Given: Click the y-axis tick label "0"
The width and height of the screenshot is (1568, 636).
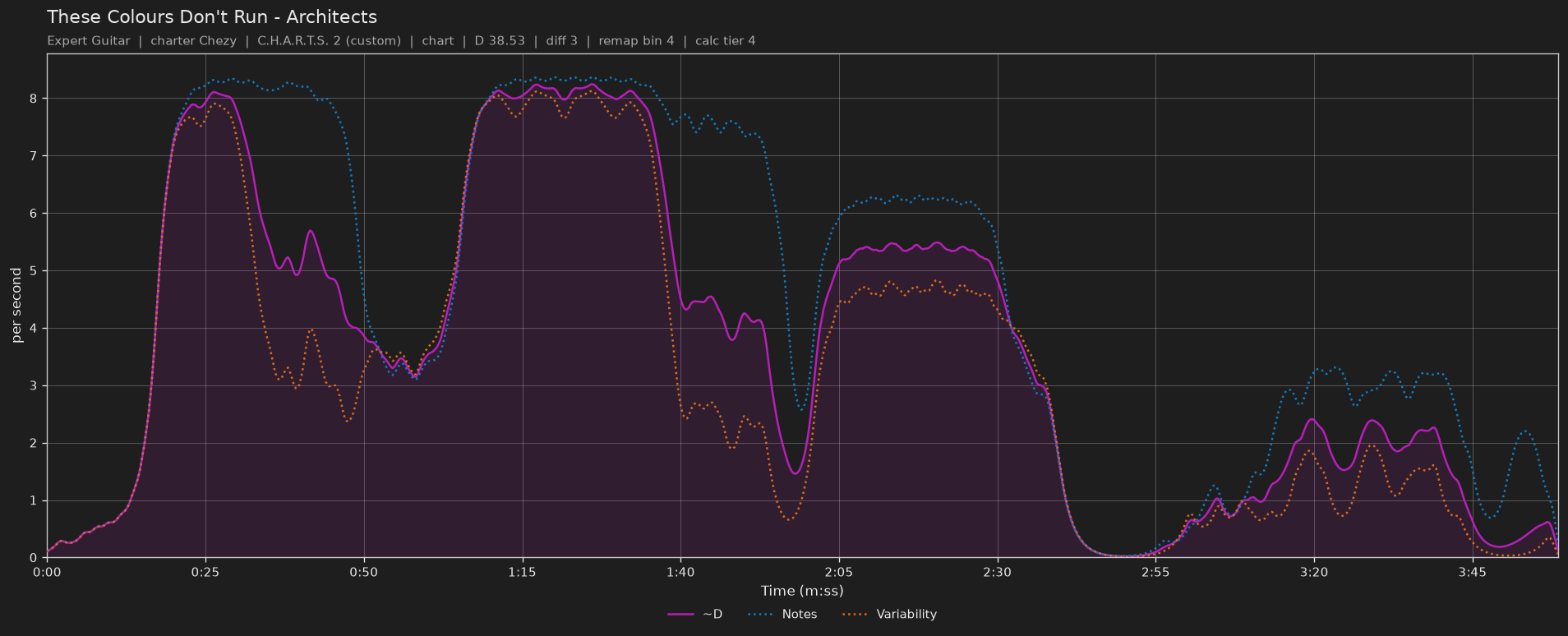Looking at the screenshot, I should coord(34,559).
